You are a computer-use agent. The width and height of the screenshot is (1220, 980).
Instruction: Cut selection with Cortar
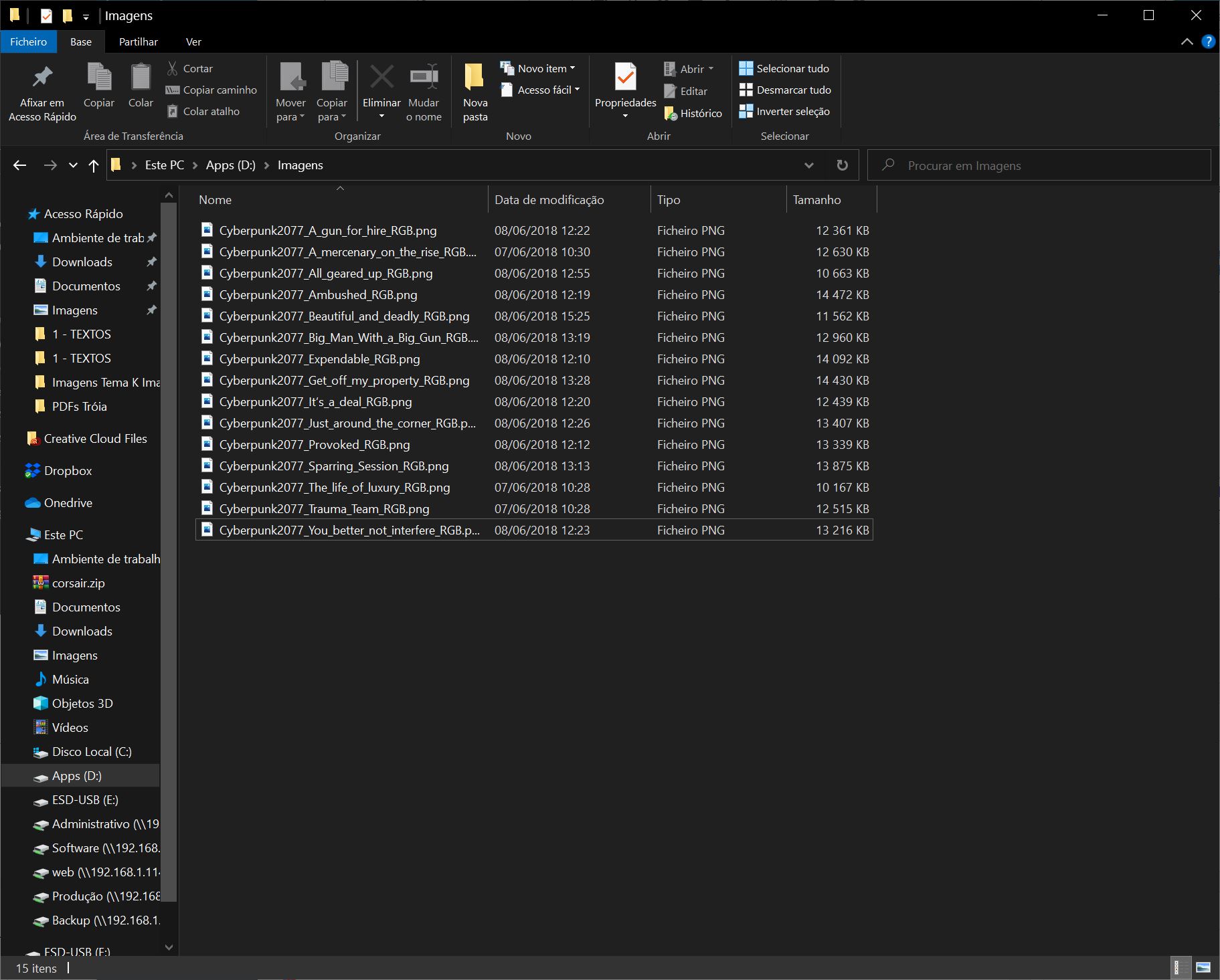pos(189,68)
